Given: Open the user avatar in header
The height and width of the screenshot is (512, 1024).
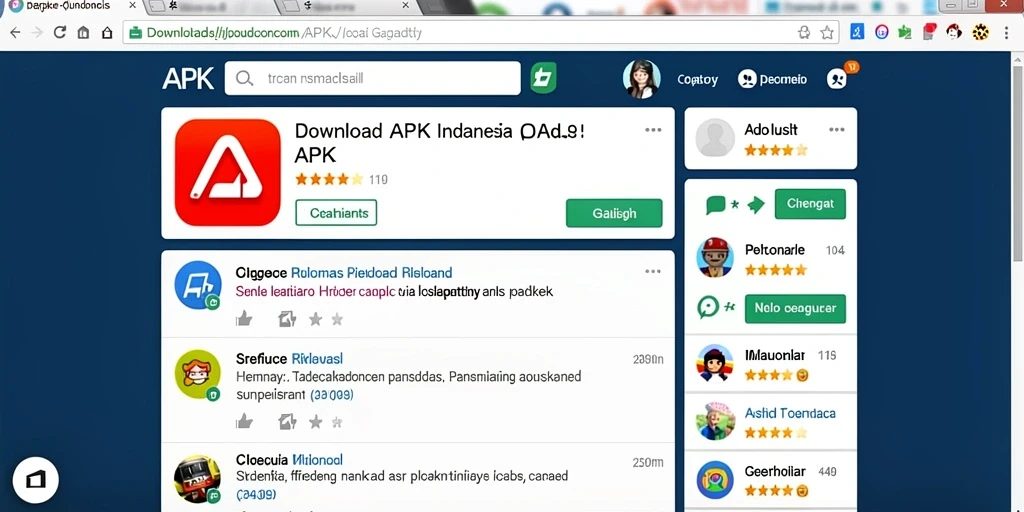Looking at the screenshot, I should click(x=641, y=79).
